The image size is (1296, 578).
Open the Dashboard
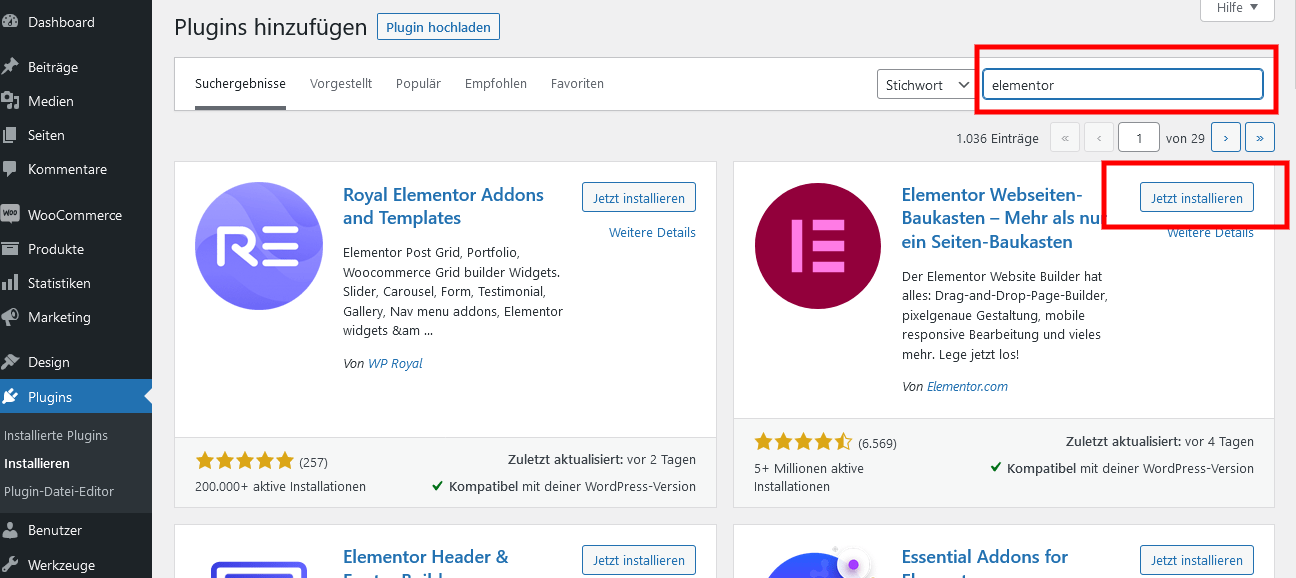coord(60,21)
